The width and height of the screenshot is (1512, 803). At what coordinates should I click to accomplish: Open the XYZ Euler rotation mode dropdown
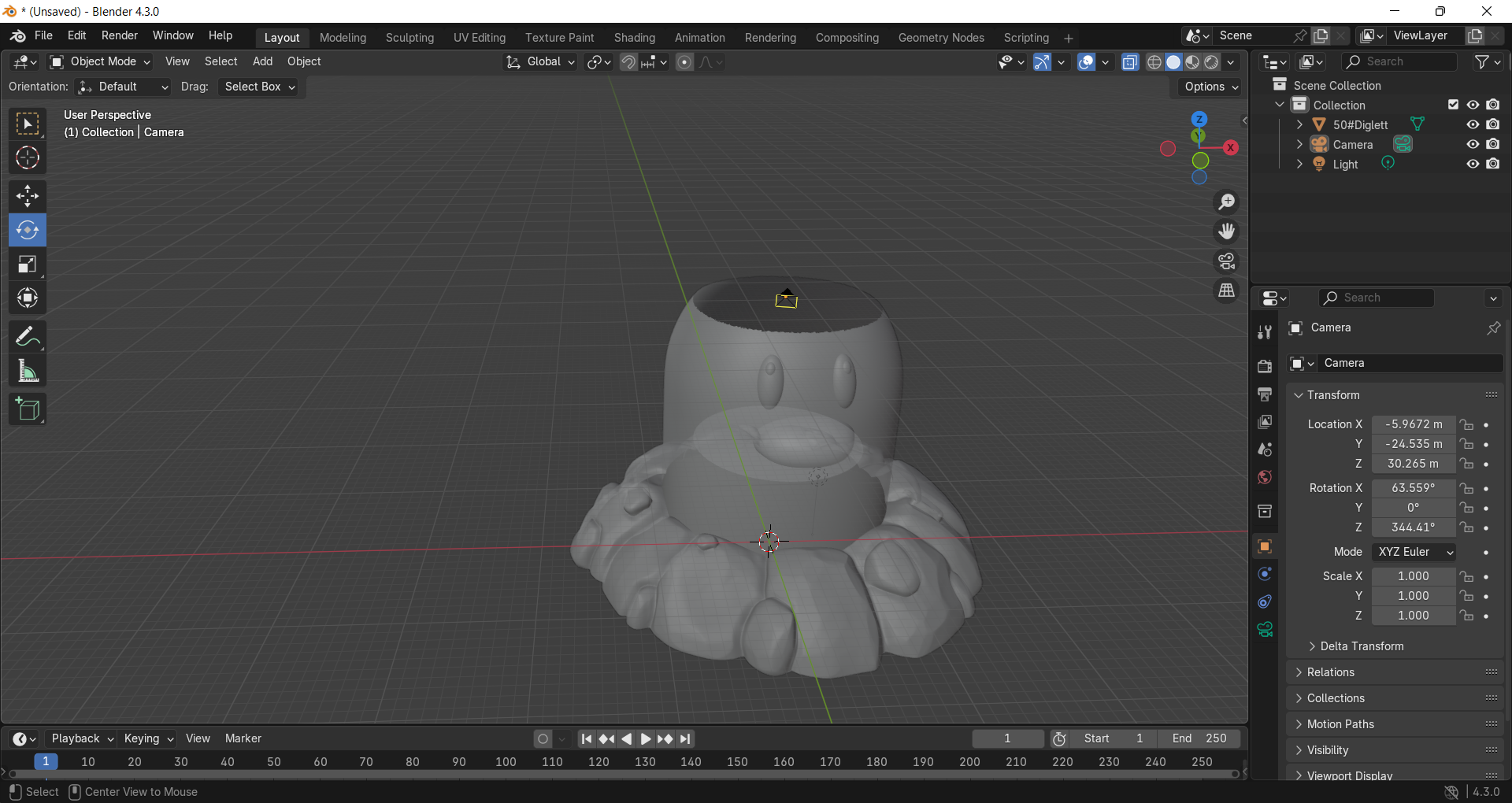[x=1414, y=552]
